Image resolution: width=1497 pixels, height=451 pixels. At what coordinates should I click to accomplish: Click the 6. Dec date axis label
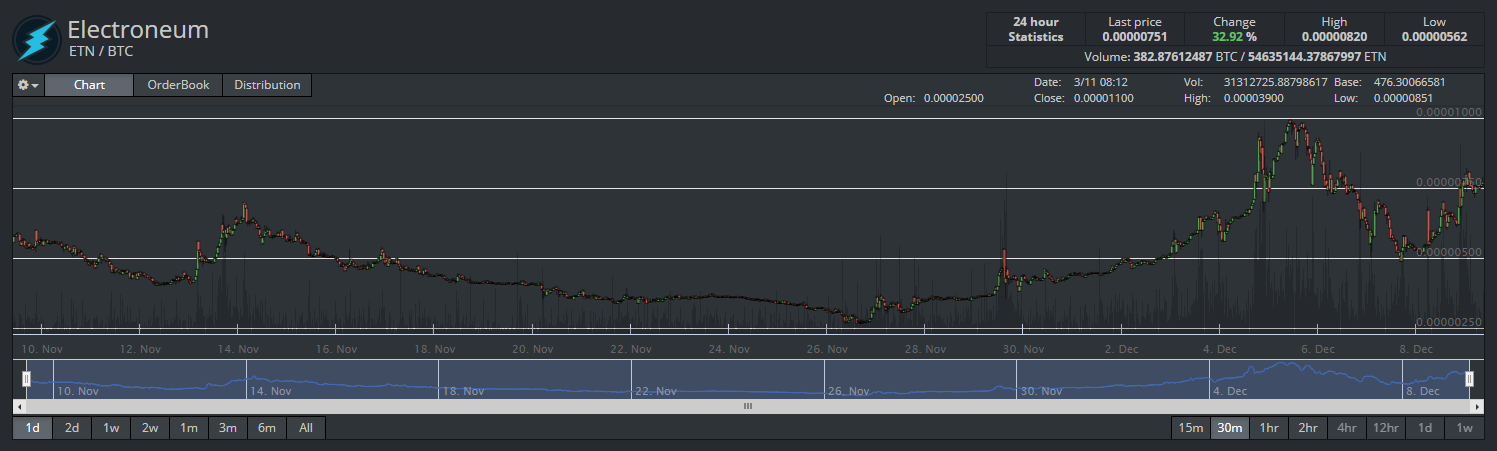point(1318,349)
